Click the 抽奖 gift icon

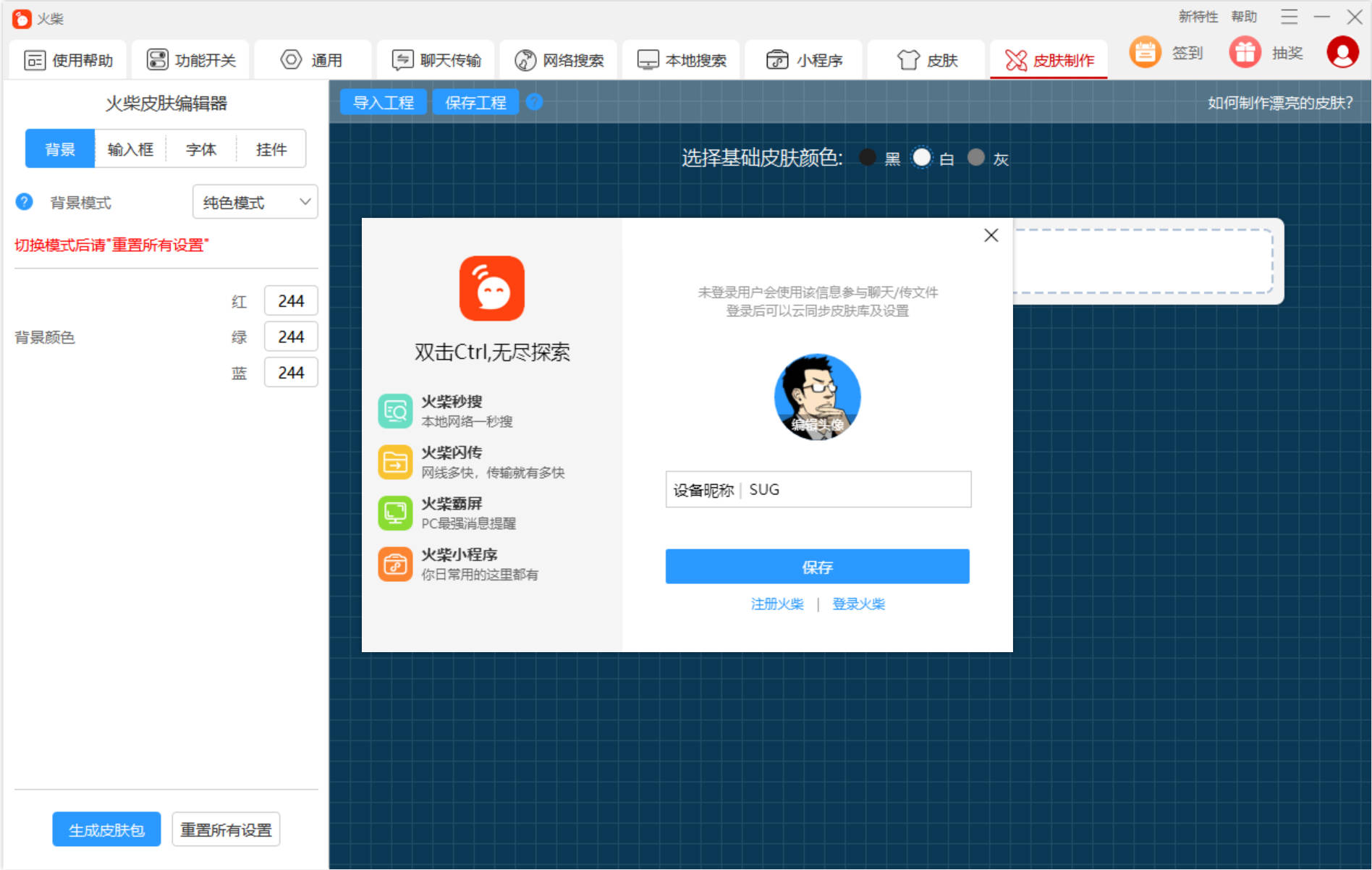(1245, 53)
